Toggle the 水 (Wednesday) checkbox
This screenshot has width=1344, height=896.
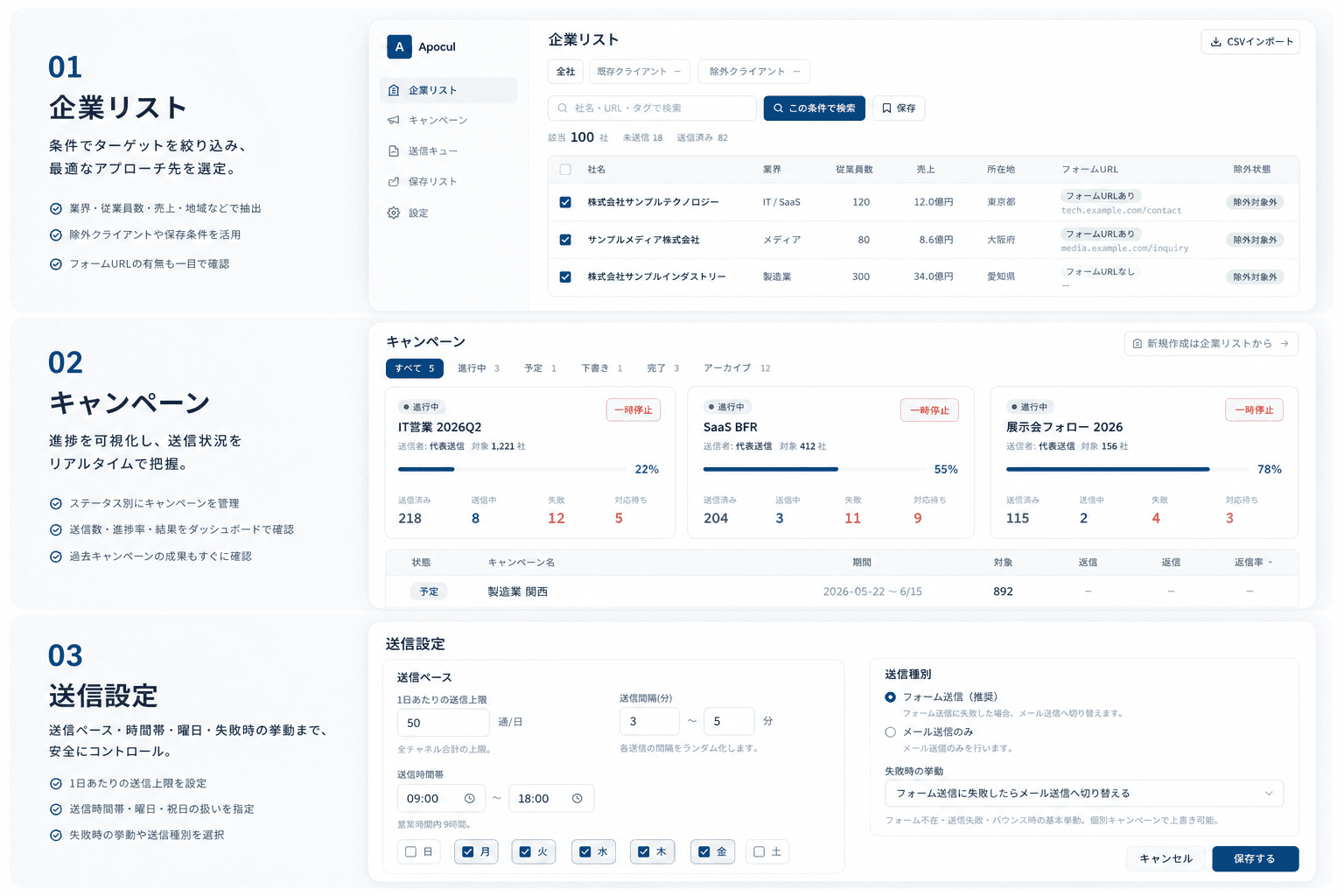click(x=585, y=852)
